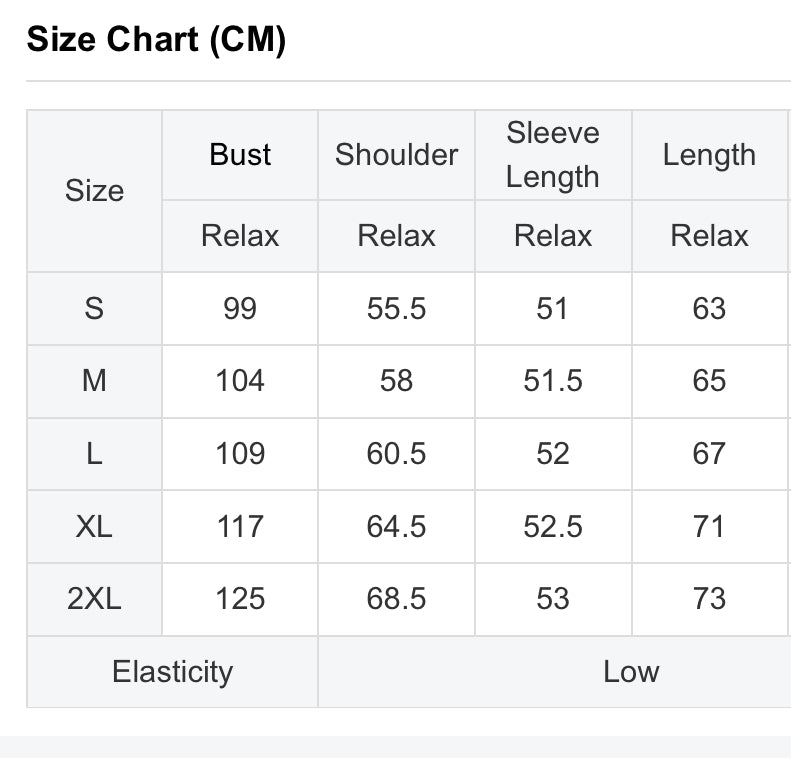Click the Sleeve Length column header
Screen dimensions: 791x758
(x=553, y=155)
